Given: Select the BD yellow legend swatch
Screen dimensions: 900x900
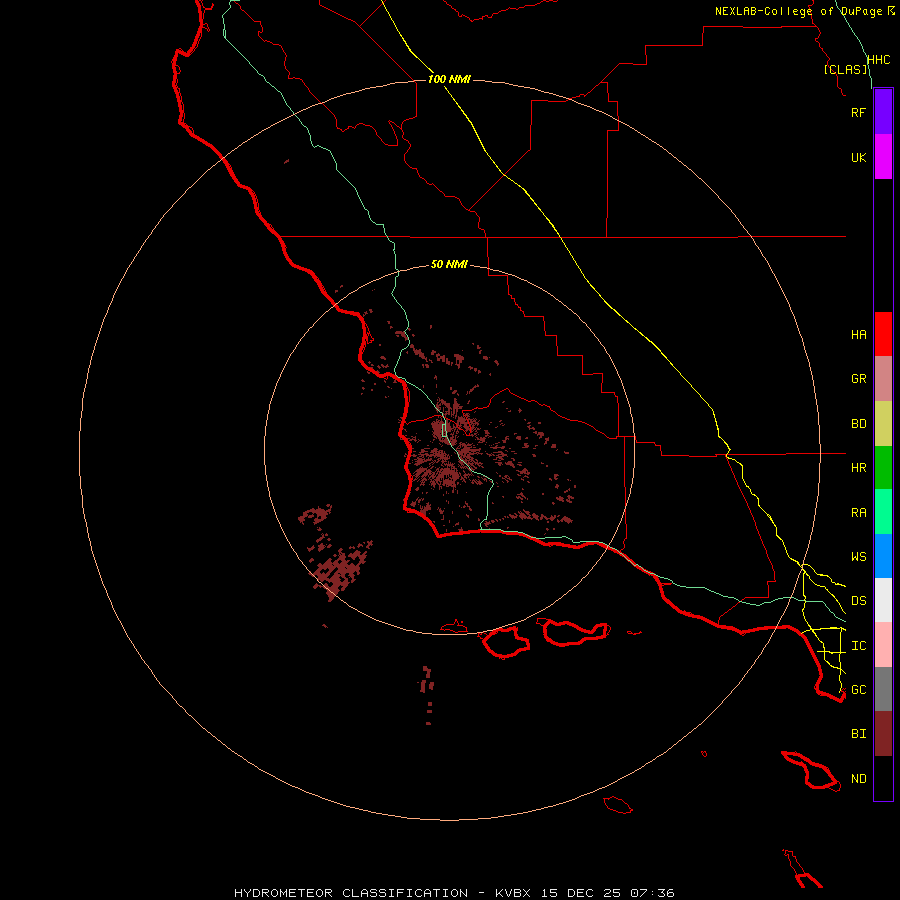Looking at the screenshot, I should (883, 424).
